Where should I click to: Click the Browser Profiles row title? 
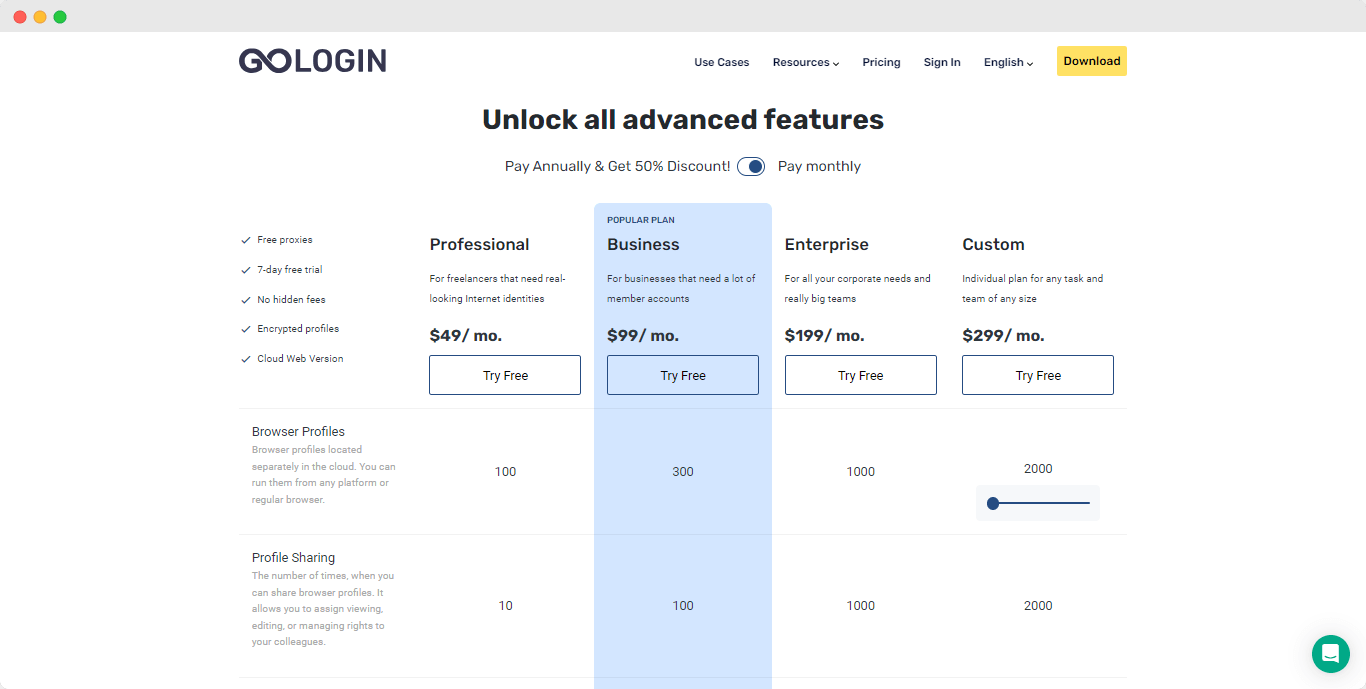tap(298, 432)
